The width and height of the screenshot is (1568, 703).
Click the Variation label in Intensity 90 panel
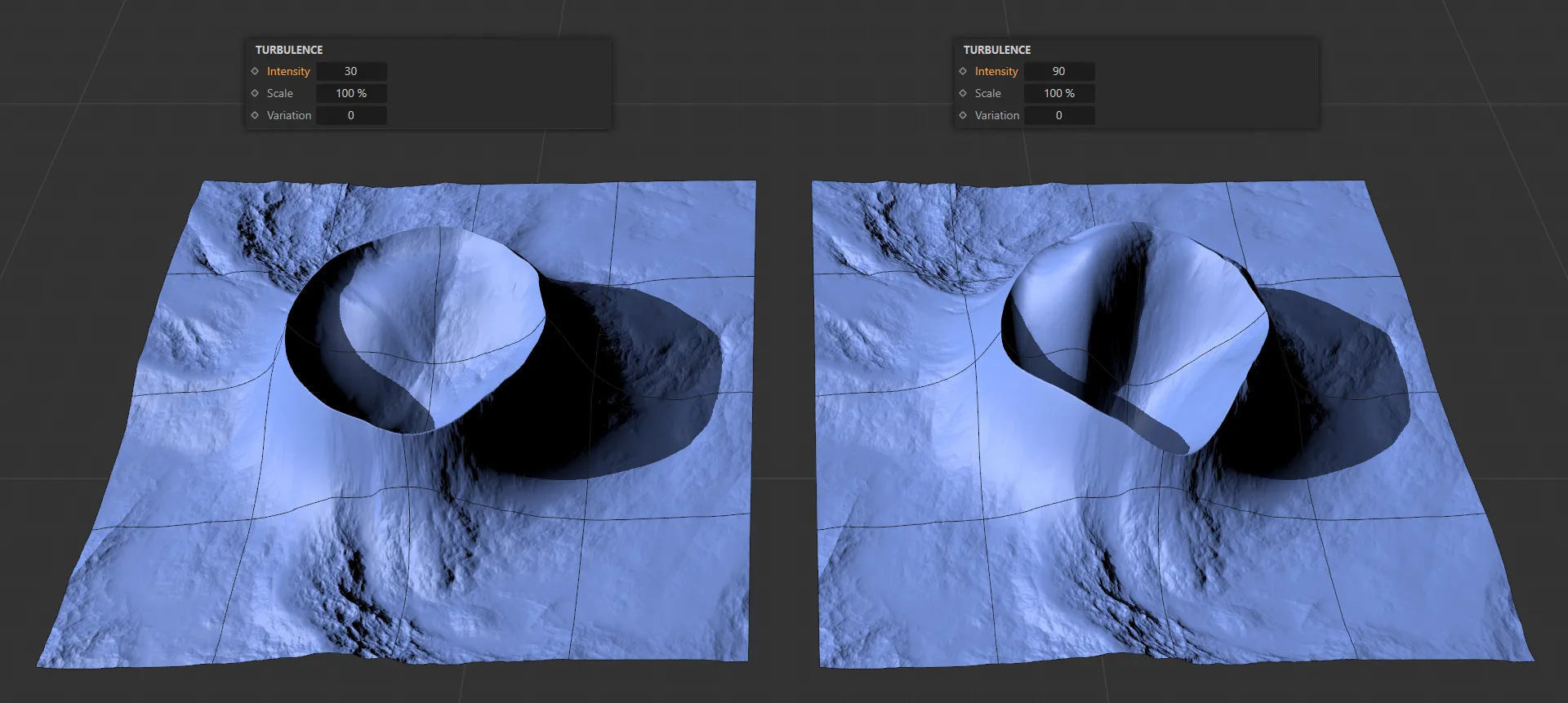(x=996, y=116)
